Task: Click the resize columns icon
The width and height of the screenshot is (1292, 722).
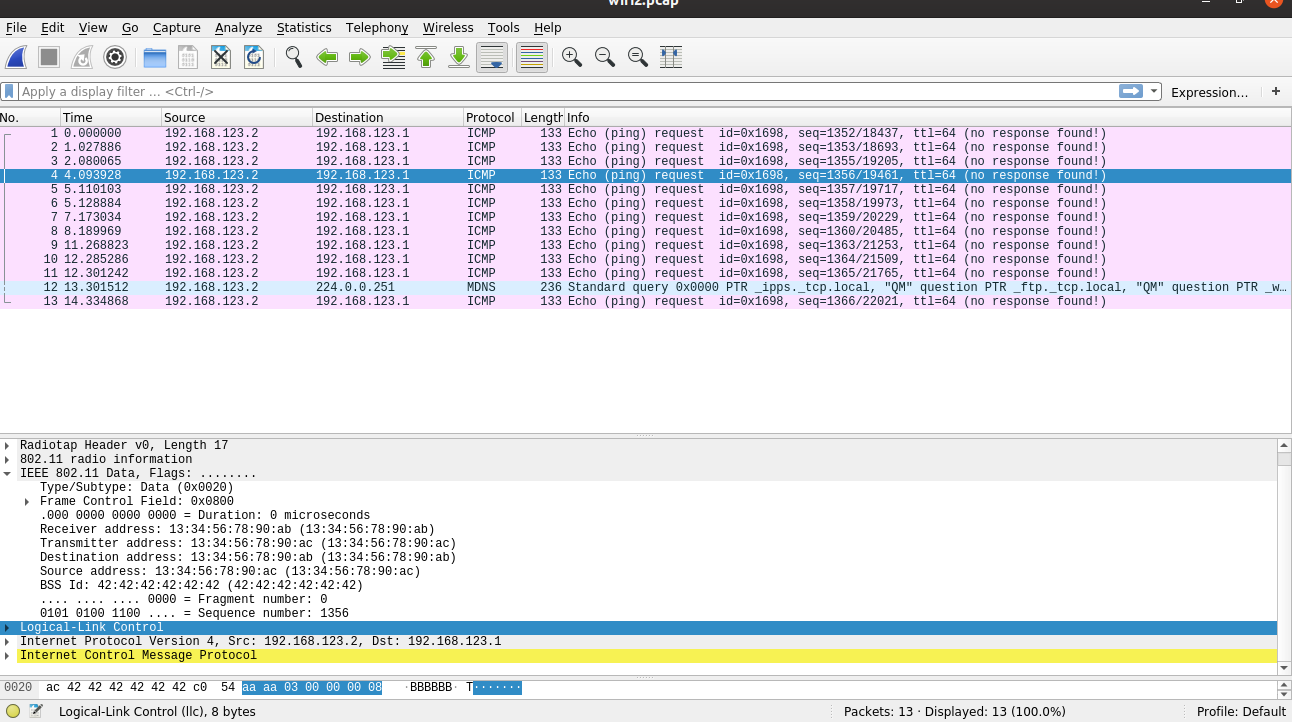Action: tap(670, 57)
